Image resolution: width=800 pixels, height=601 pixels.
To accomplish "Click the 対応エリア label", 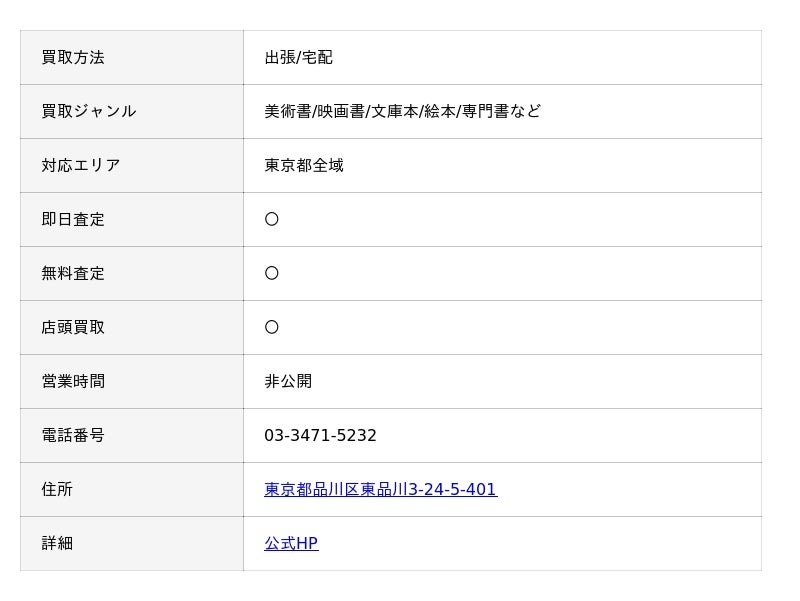I will tap(80, 165).
